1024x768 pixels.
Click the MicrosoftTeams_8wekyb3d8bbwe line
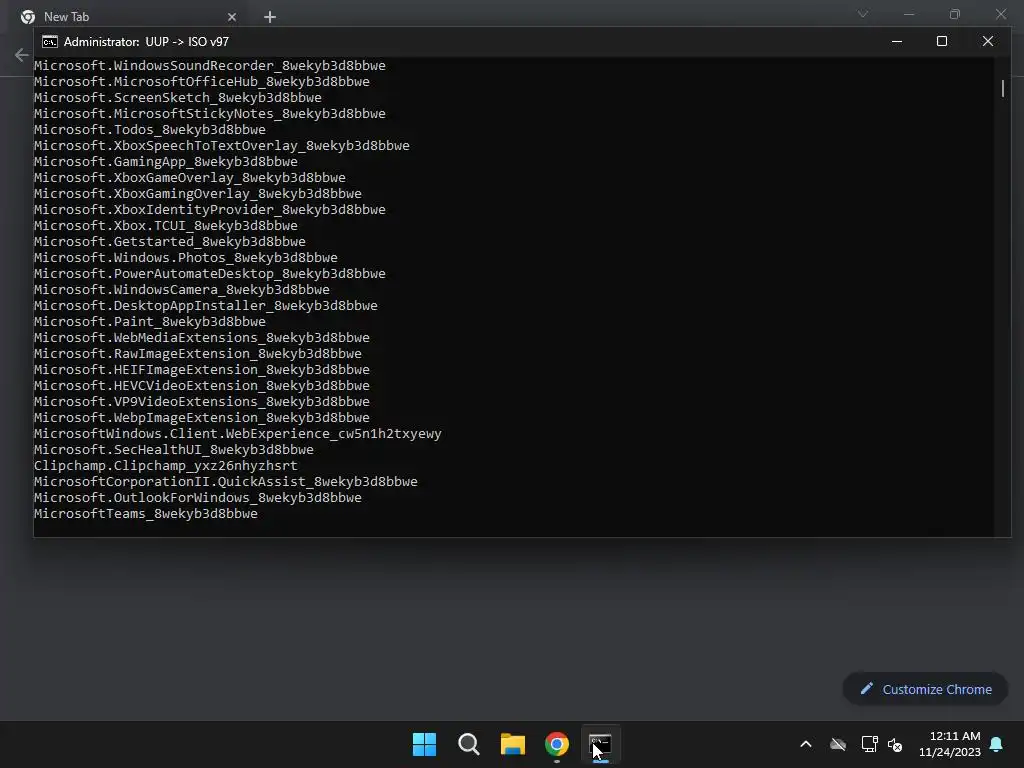[146, 513]
